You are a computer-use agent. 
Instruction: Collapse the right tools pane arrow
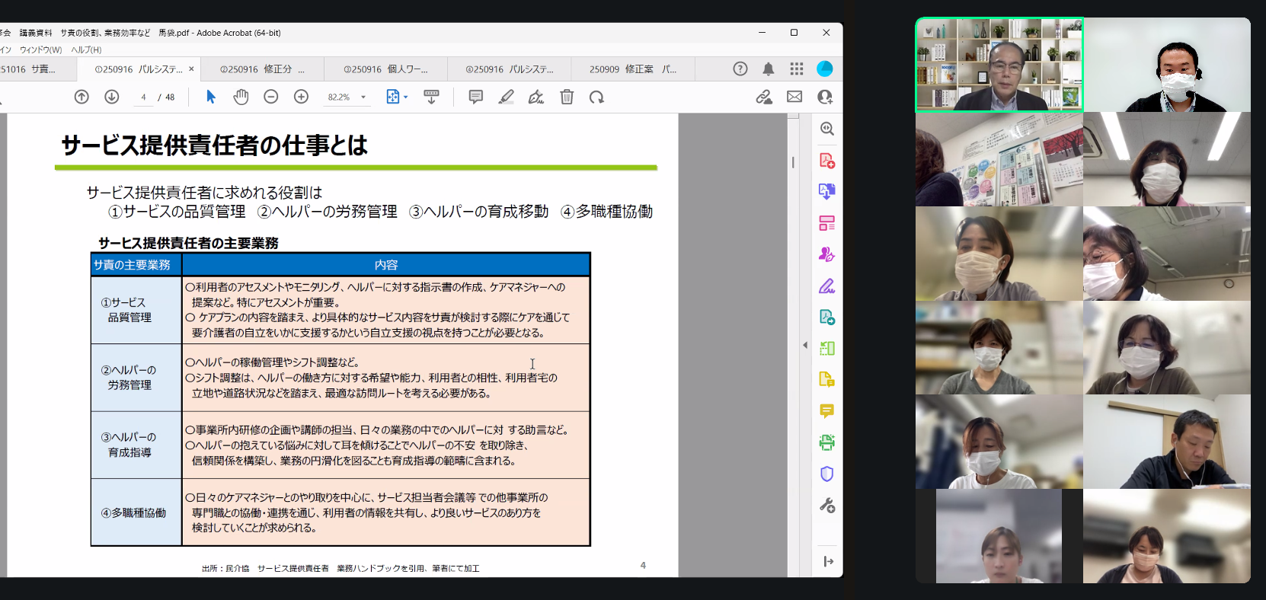tap(805, 345)
